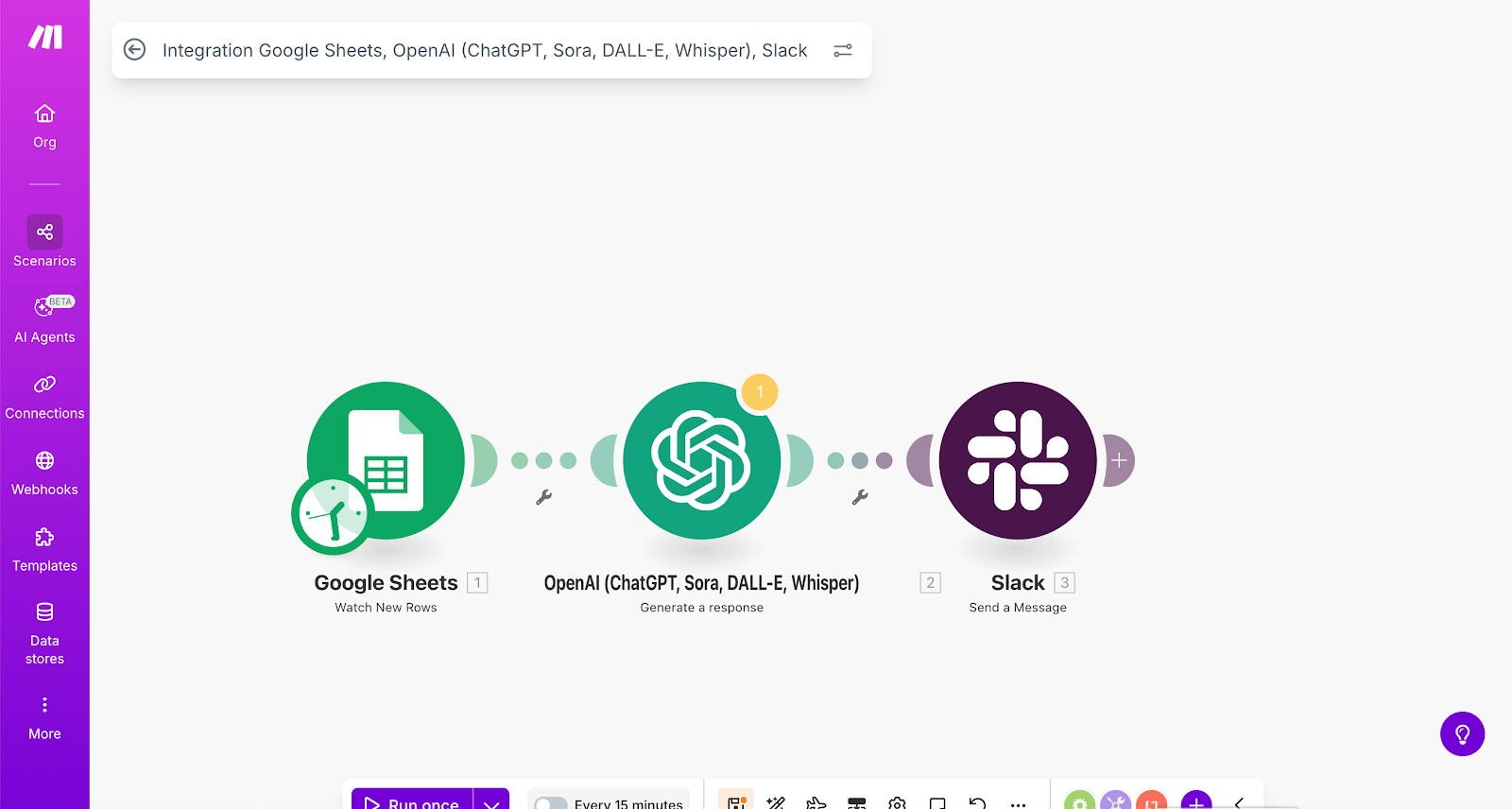Open Scenarios in the sidebar
This screenshot has width=1512, height=809.
pos(44,241)
